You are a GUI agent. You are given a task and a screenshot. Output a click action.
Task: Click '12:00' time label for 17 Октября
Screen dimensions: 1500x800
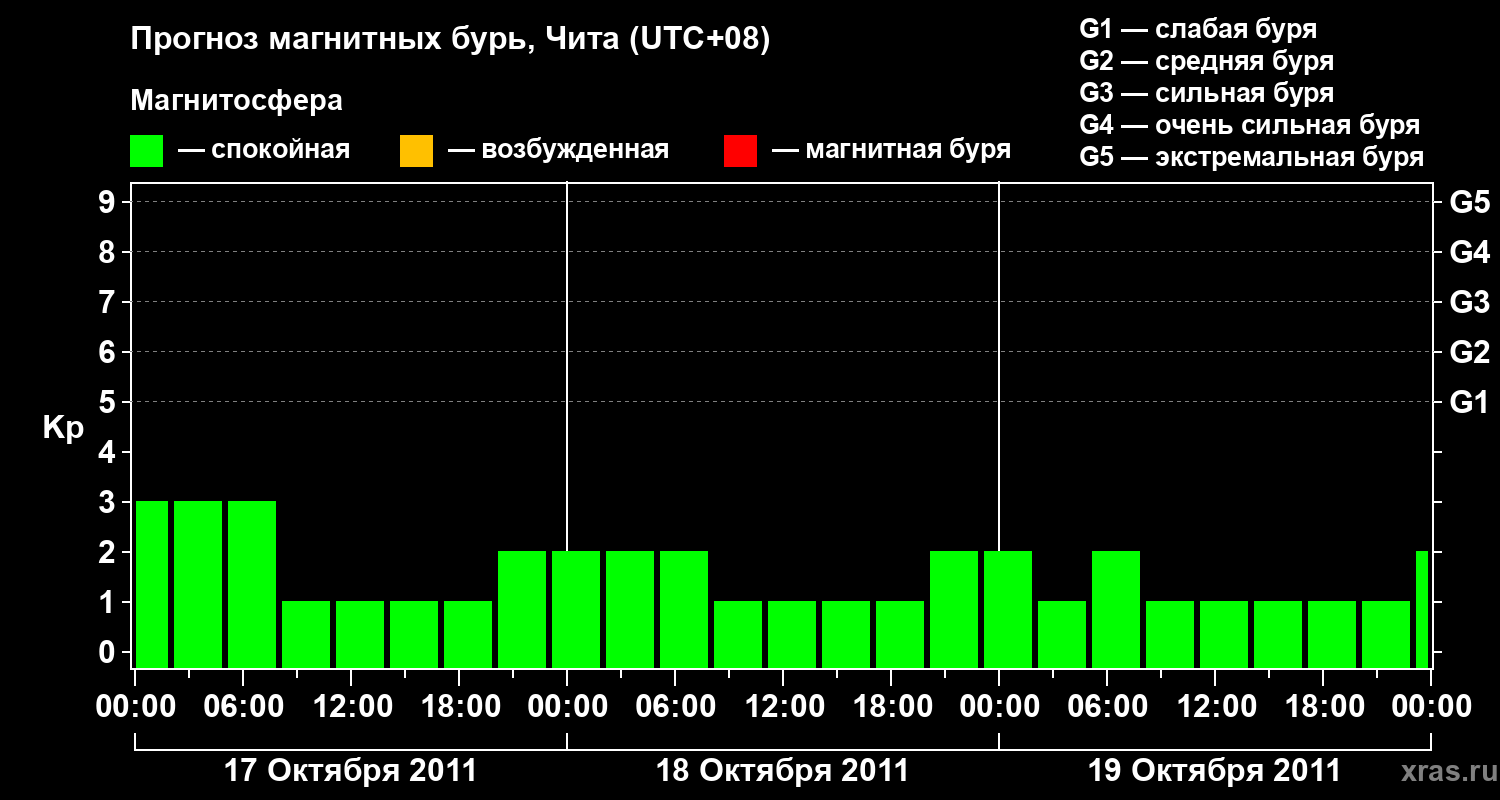click(352, 707)
